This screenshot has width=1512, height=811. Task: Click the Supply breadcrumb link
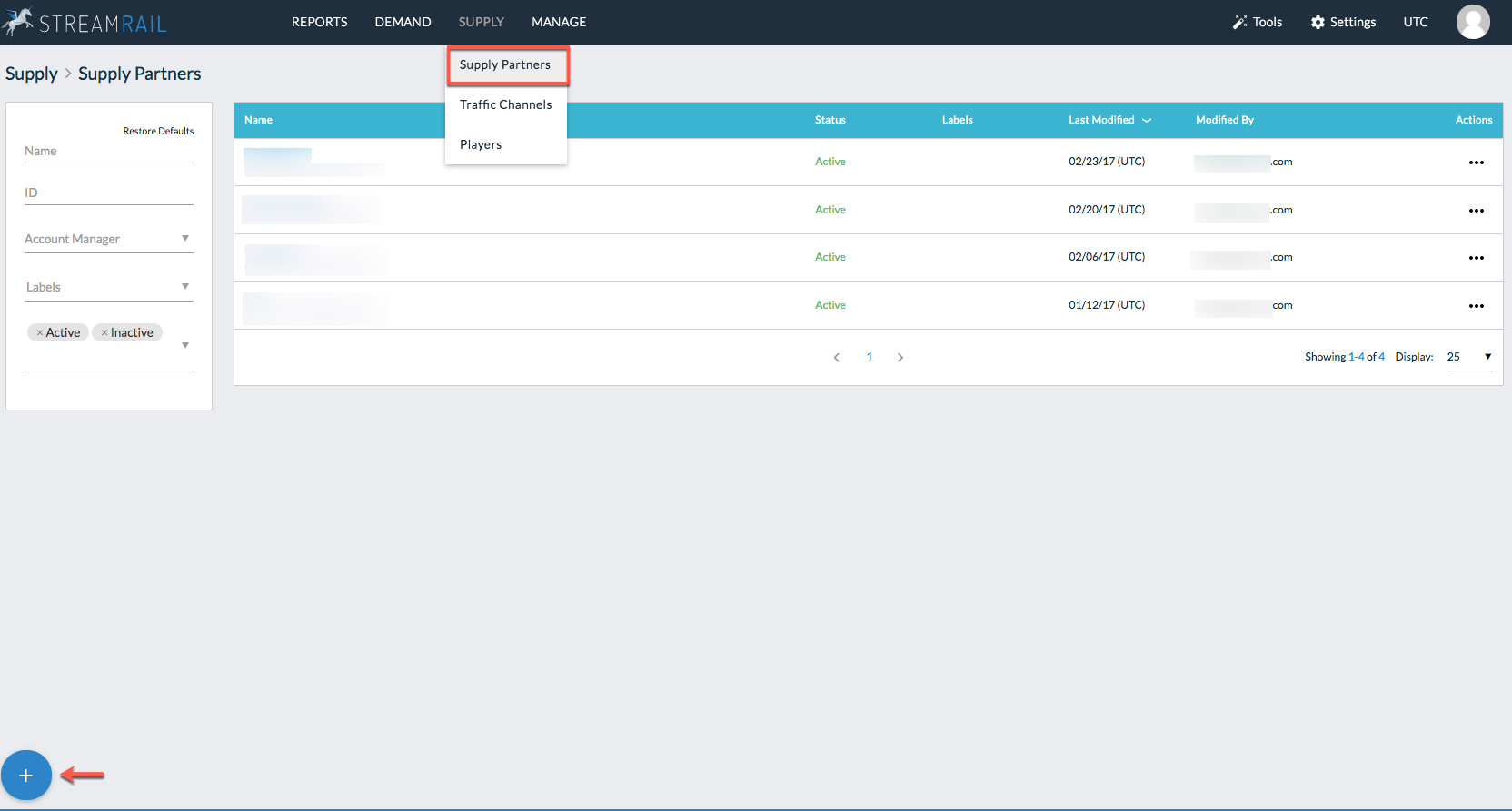(32, 74)
